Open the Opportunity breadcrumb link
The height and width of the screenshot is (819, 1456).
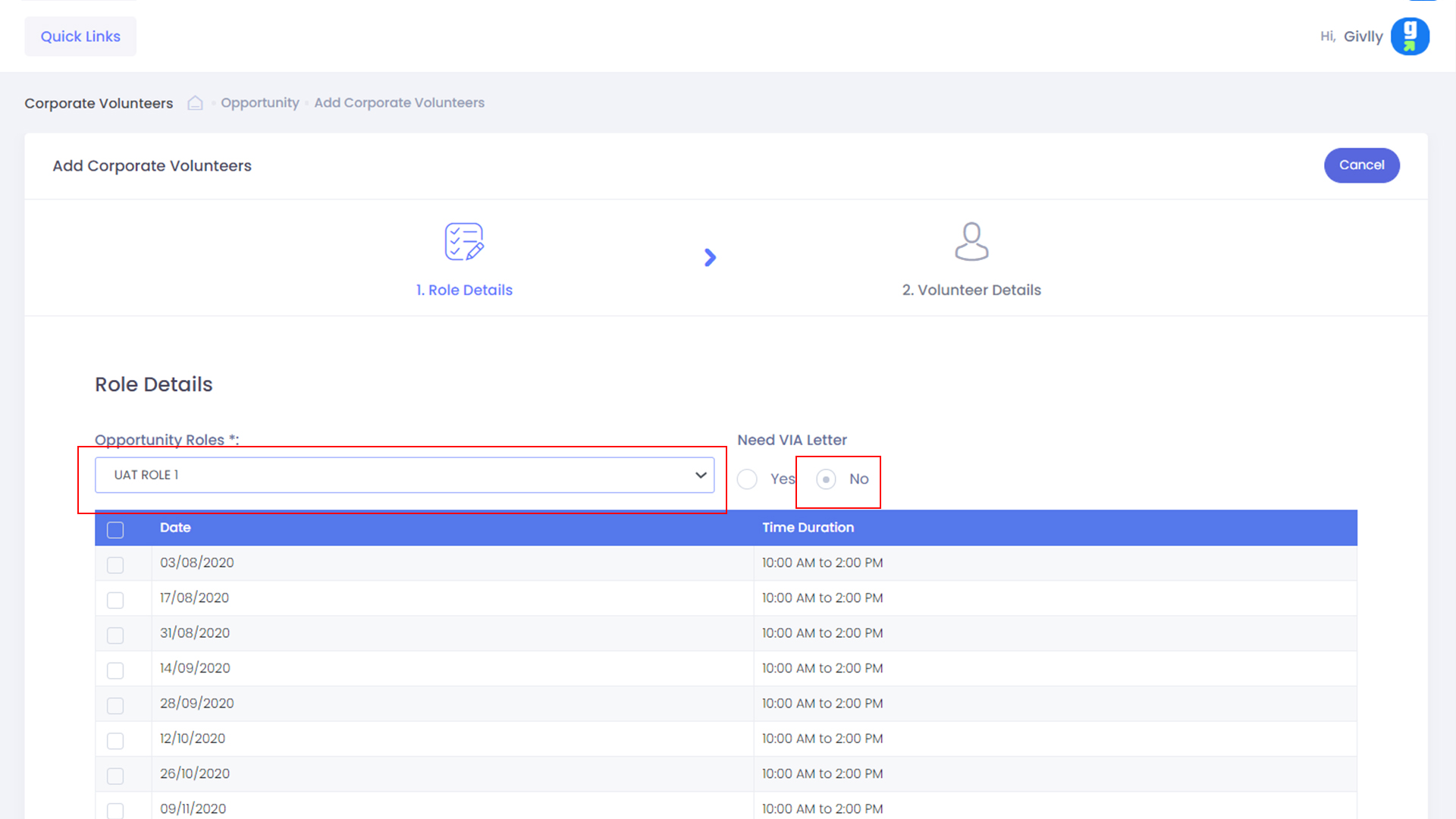click(x=259, y=103)
